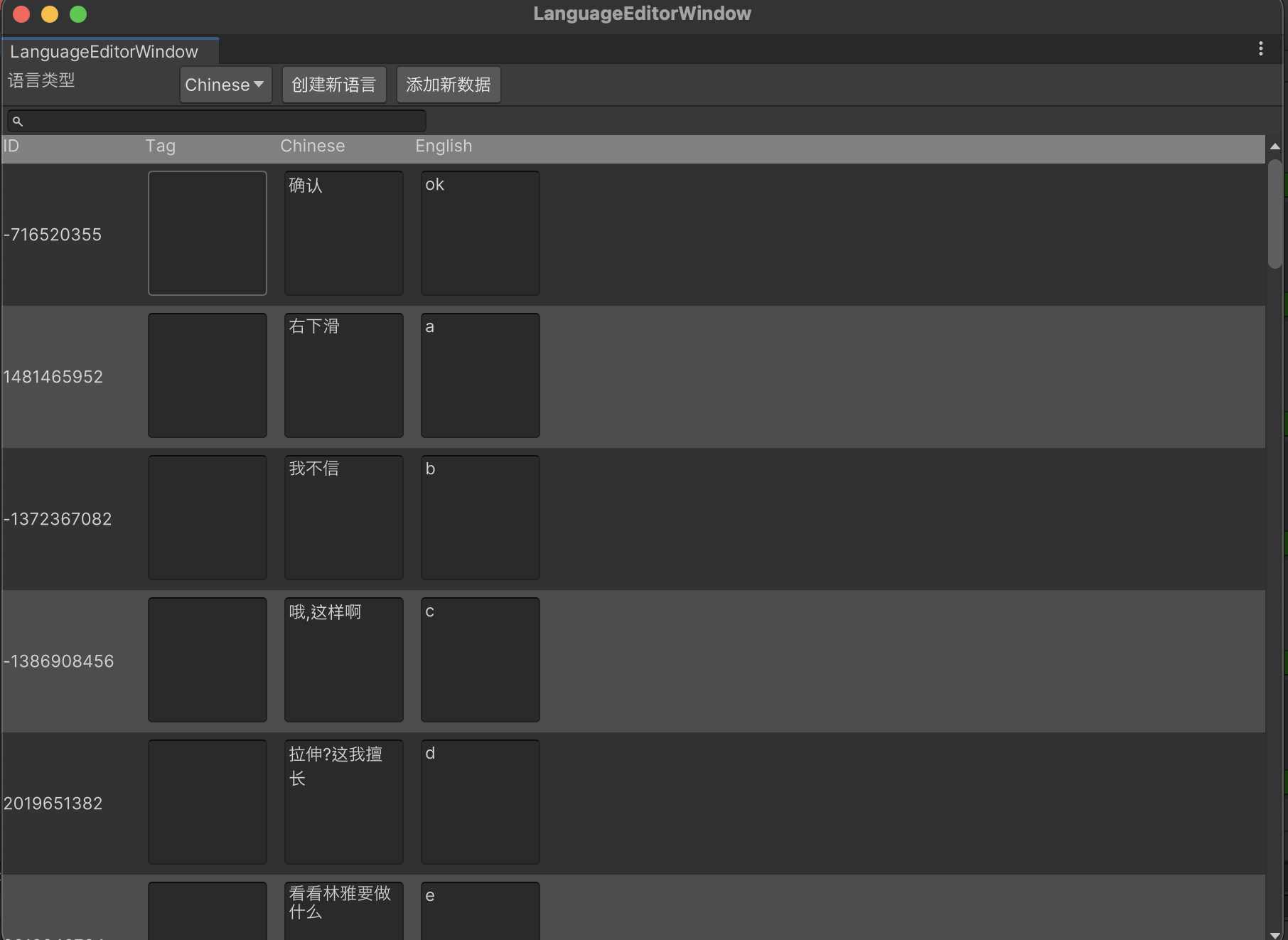The width and height of the screenshot is (1288, 940).
Task: Focus the search input field
Action: coord(217,121)
